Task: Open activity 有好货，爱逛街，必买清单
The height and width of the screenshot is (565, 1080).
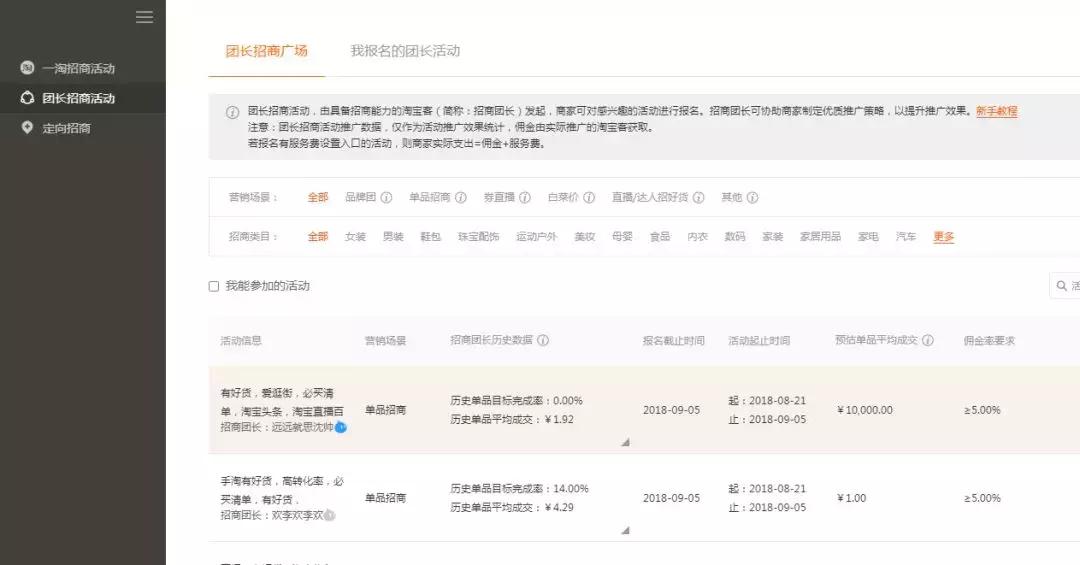Action: click(x=282, y=402)
